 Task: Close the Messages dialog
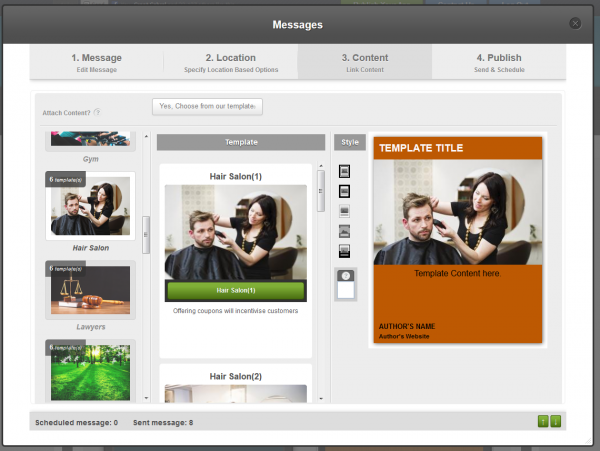point(575,23)
